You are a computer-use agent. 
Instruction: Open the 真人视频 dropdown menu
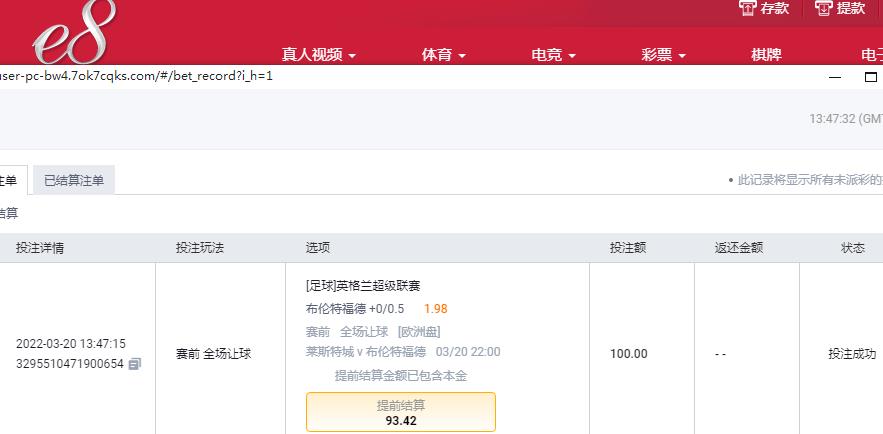click(x=319, y=55)
